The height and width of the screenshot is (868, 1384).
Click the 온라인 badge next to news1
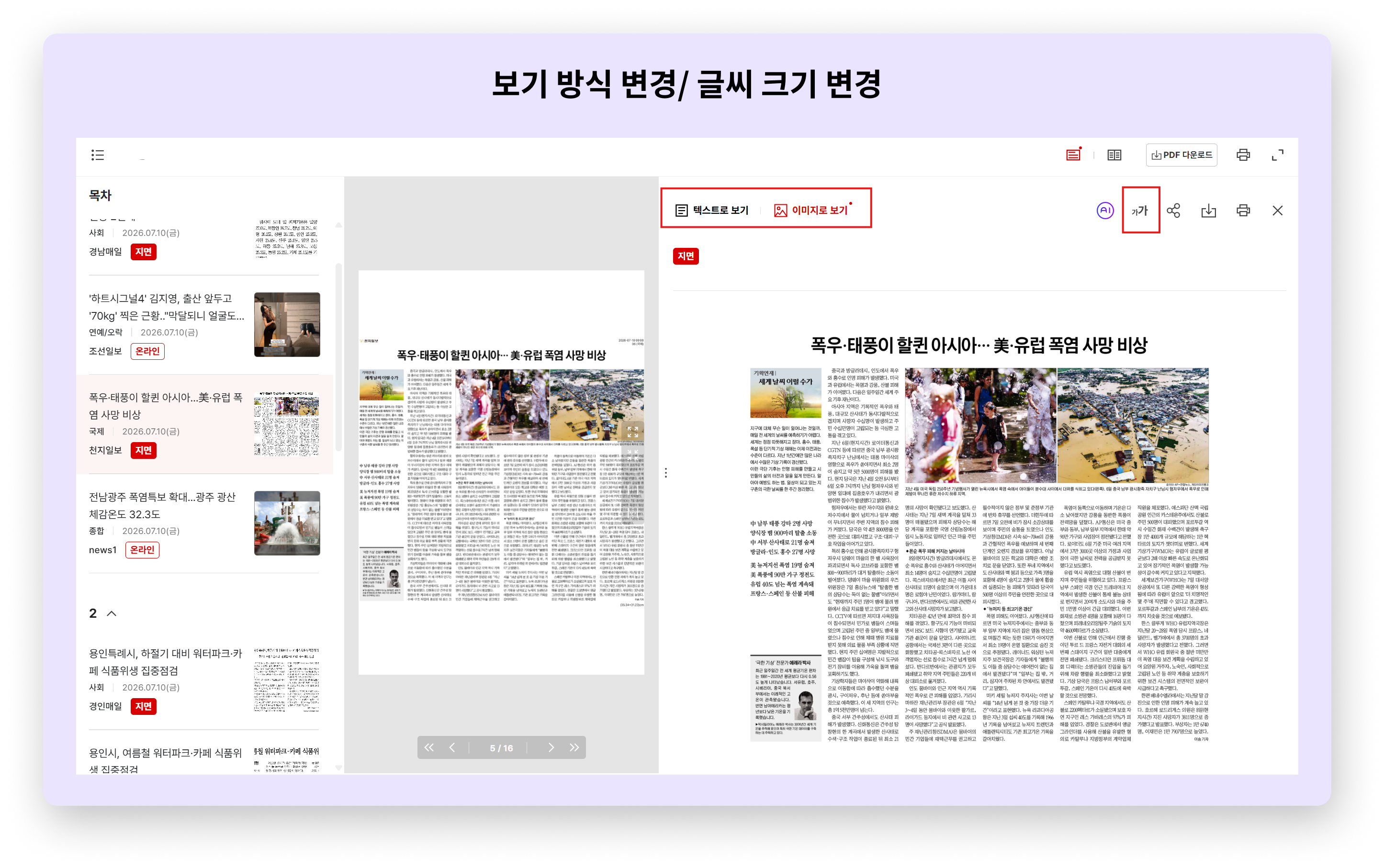[x=142, y=549]
